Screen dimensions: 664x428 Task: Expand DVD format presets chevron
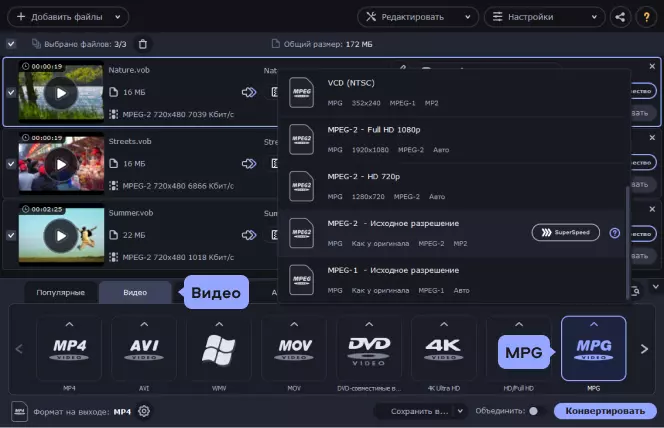(369, 325)
